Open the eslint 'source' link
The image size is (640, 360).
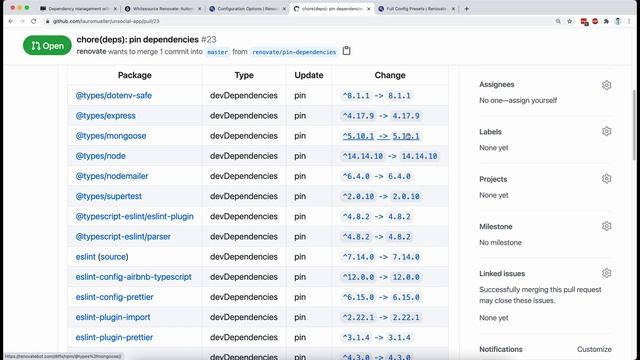(x=113, y=257)
